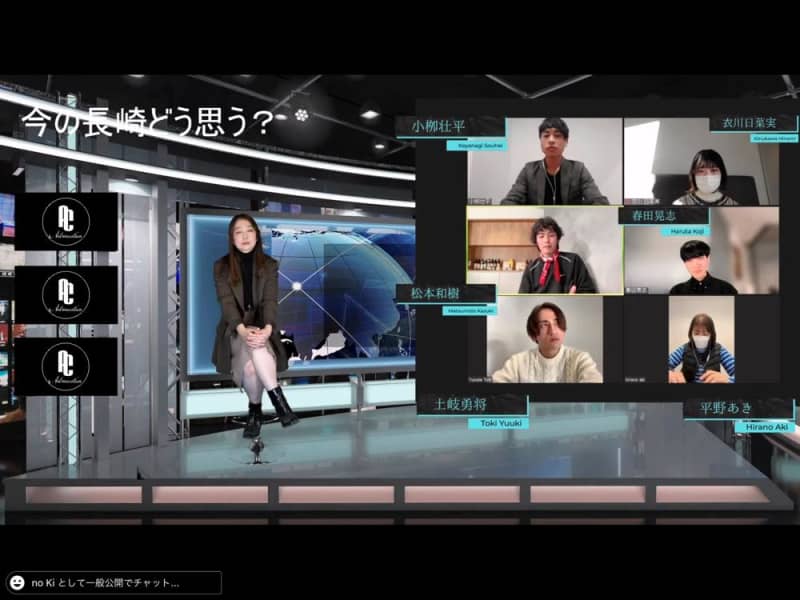Click the snowflake icon beside the title
The image size is (800, 600).
pos(301,116)
